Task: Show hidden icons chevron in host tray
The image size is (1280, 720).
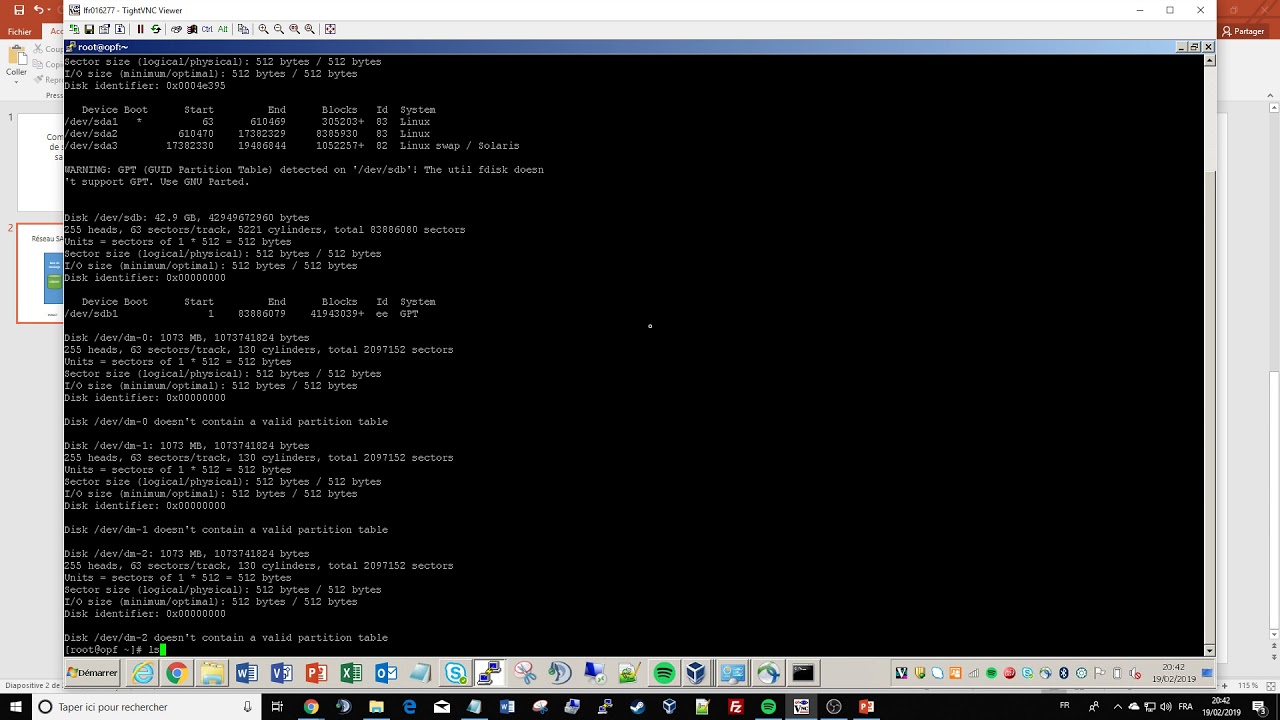Action: click(1118, 707)
